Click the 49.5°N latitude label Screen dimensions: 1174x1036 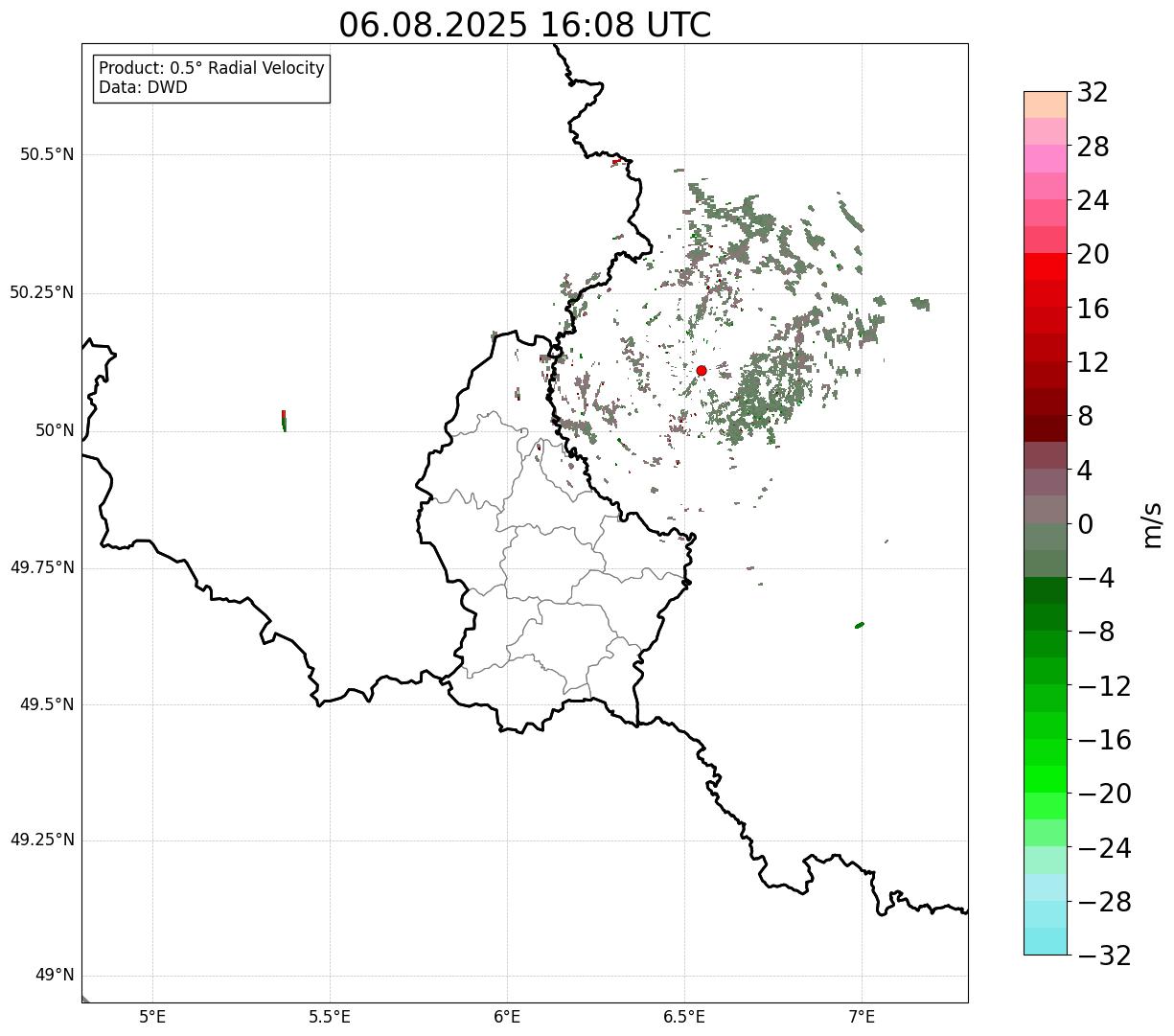pos(47,704)
